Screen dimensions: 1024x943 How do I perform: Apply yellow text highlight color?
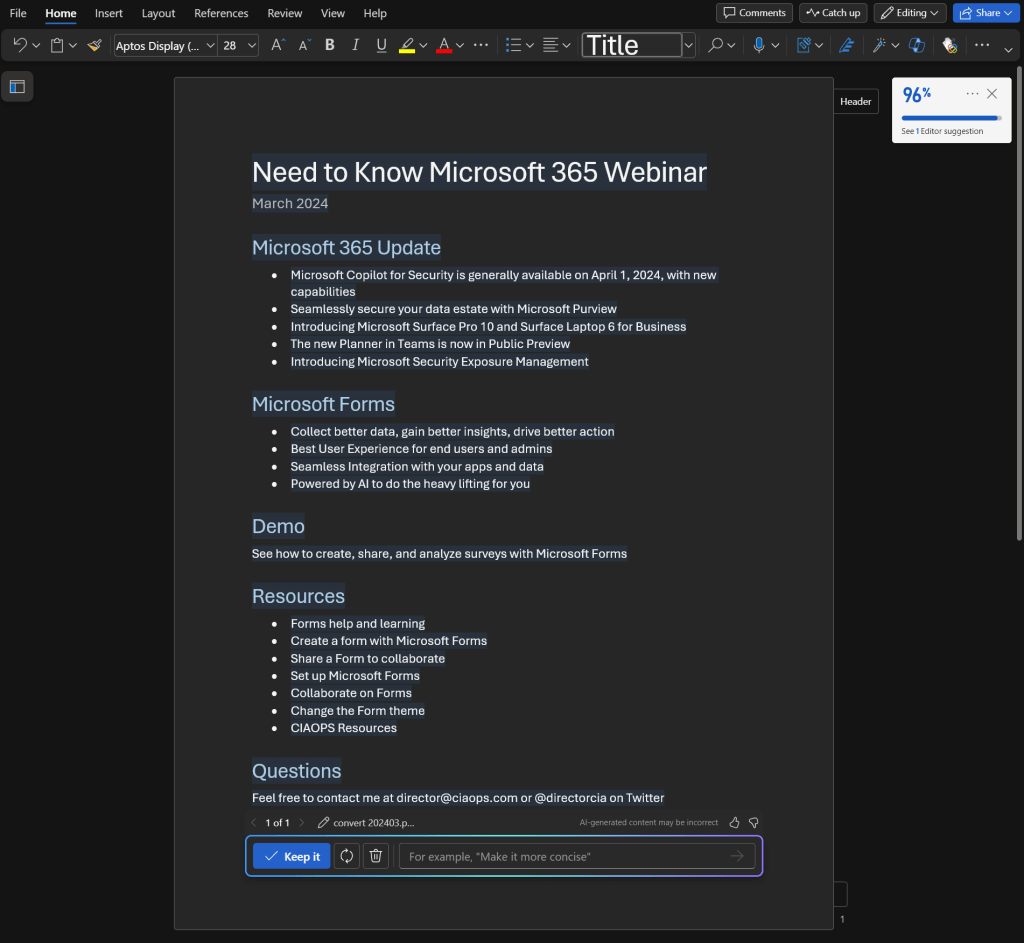click(407, 45)
